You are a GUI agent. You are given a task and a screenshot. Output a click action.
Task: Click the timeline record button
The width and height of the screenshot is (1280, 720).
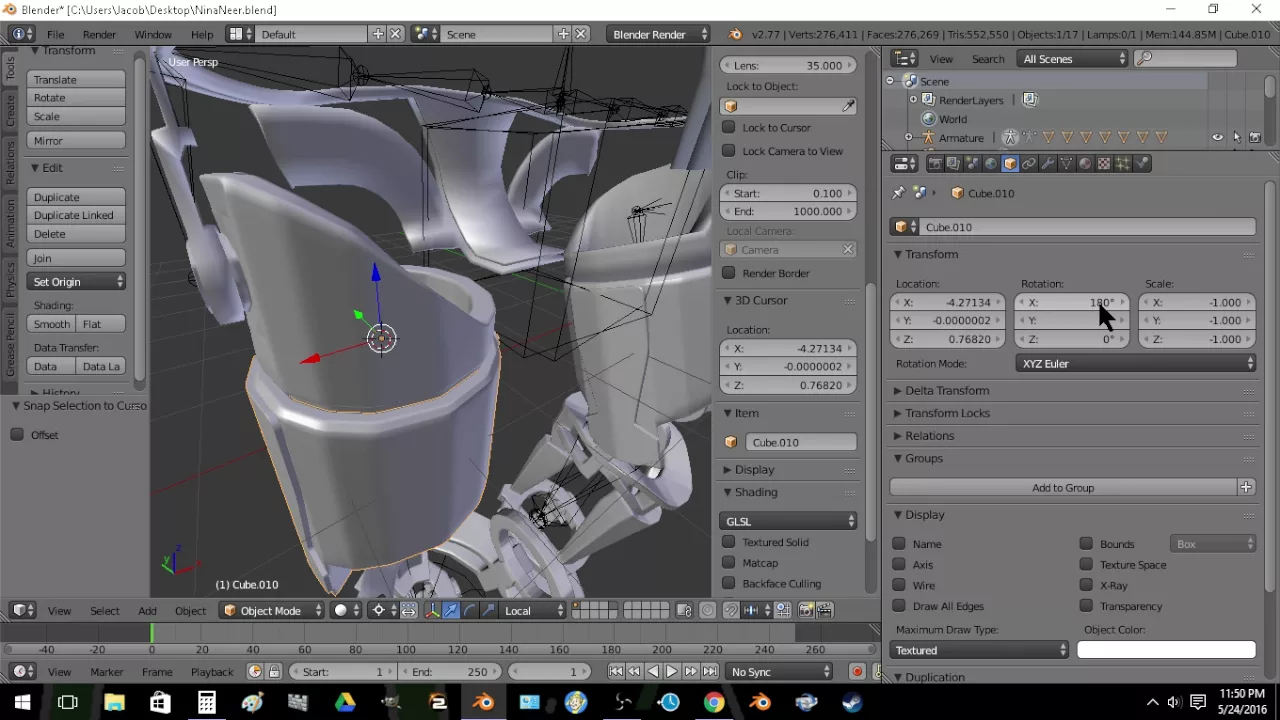tap(857, 672)
